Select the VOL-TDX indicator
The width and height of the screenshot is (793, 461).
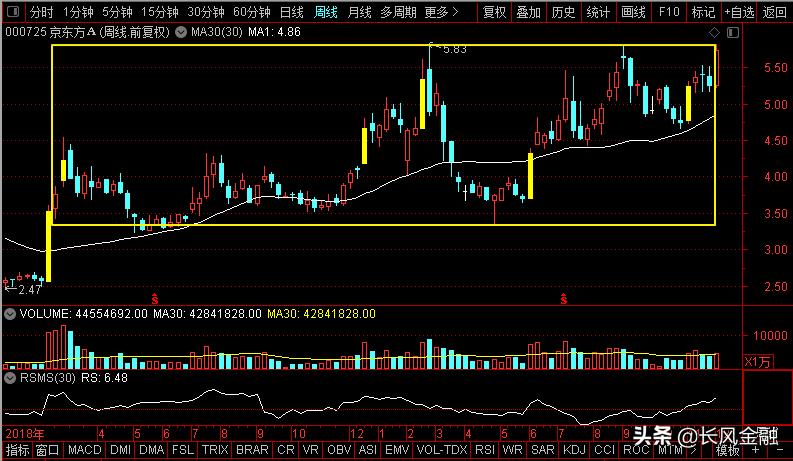click(x=442, y=449)
